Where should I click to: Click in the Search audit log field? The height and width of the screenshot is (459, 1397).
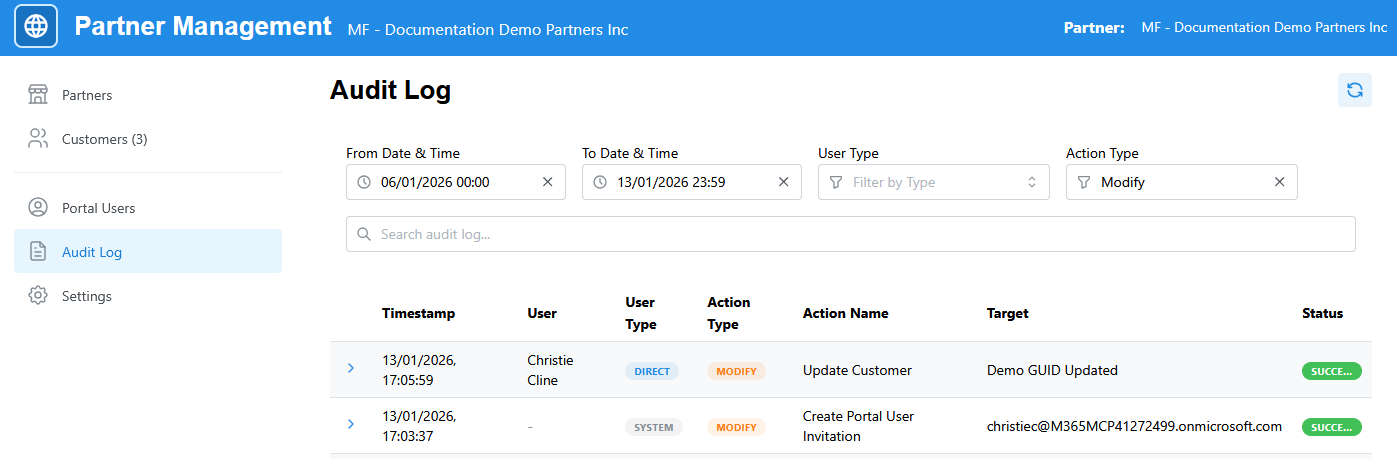click(x=850, y=234)
